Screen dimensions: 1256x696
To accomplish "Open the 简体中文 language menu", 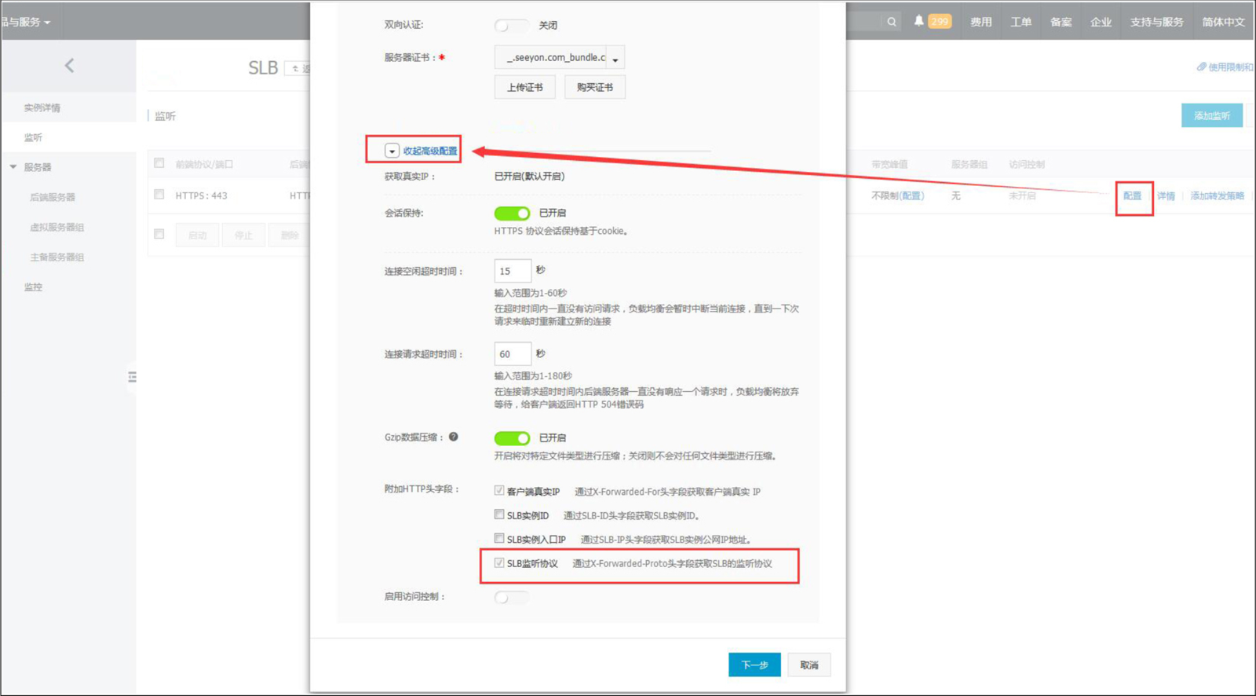I will tap(1223, 21).
